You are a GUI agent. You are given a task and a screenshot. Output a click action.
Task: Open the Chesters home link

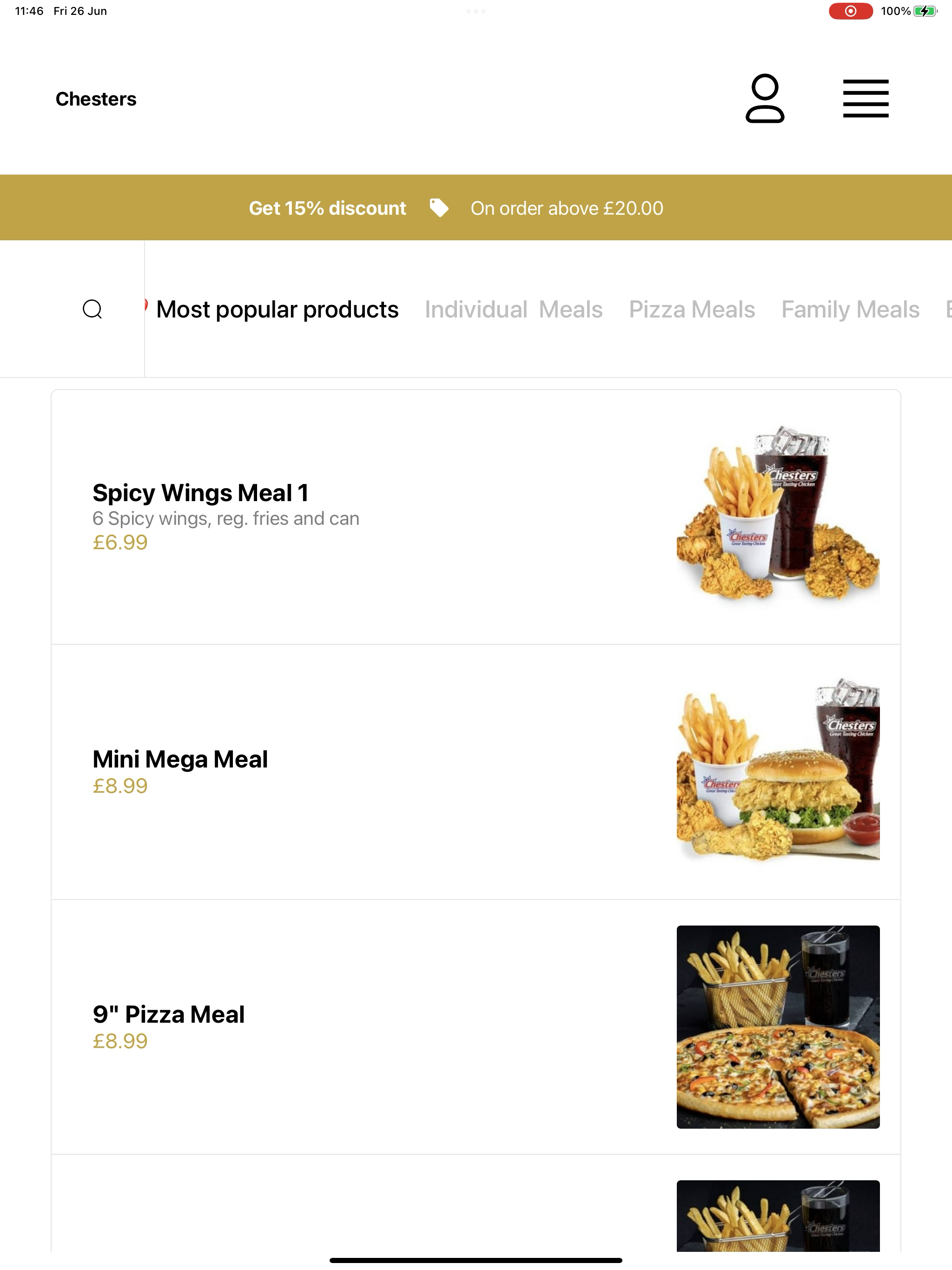[96, 99]
